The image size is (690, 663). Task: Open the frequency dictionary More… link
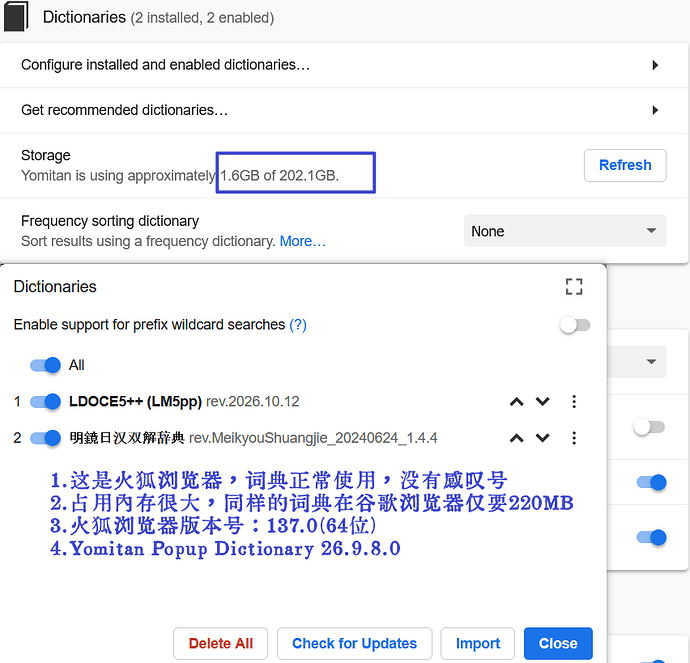point(303,242)
